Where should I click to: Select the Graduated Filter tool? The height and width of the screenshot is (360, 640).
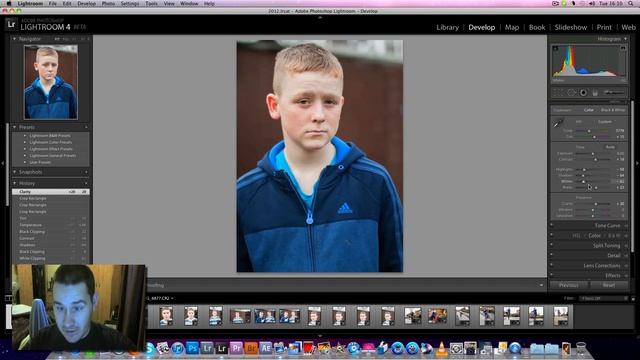[595, 93]
